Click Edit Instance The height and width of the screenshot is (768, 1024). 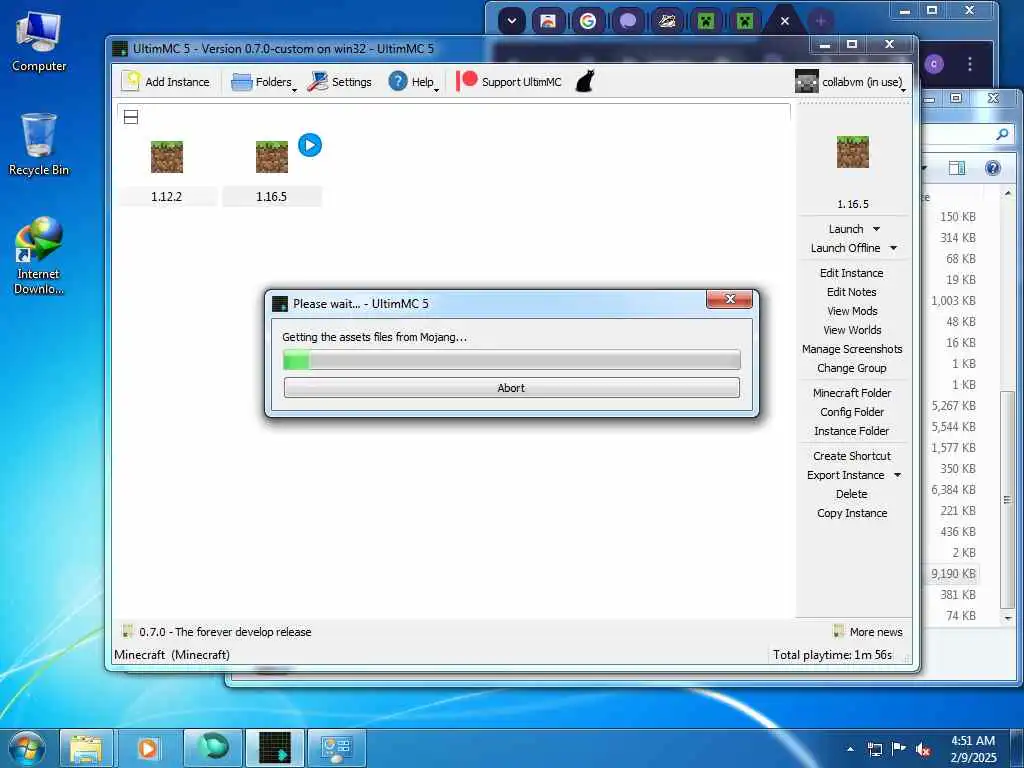click(x=852, y=273)
